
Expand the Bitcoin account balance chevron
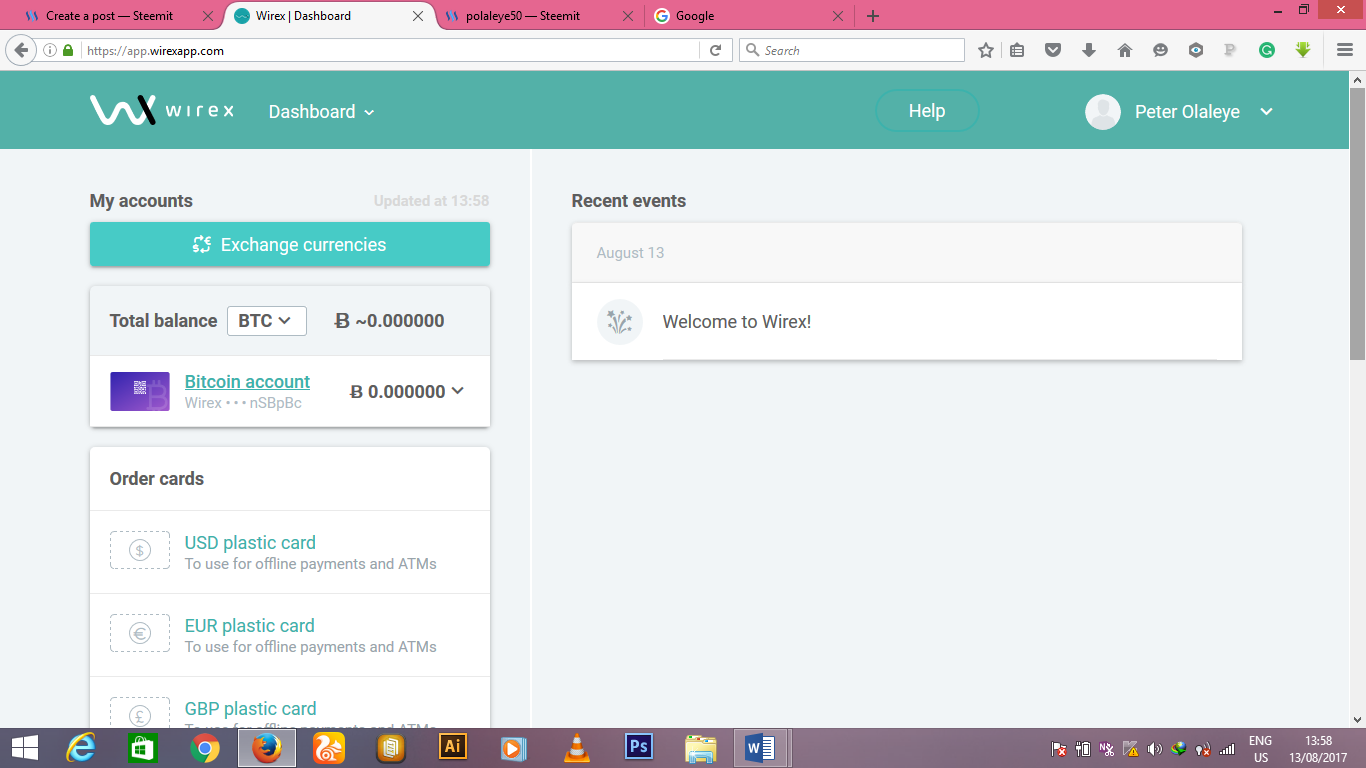pyautogui.click(x=458, y=391)
